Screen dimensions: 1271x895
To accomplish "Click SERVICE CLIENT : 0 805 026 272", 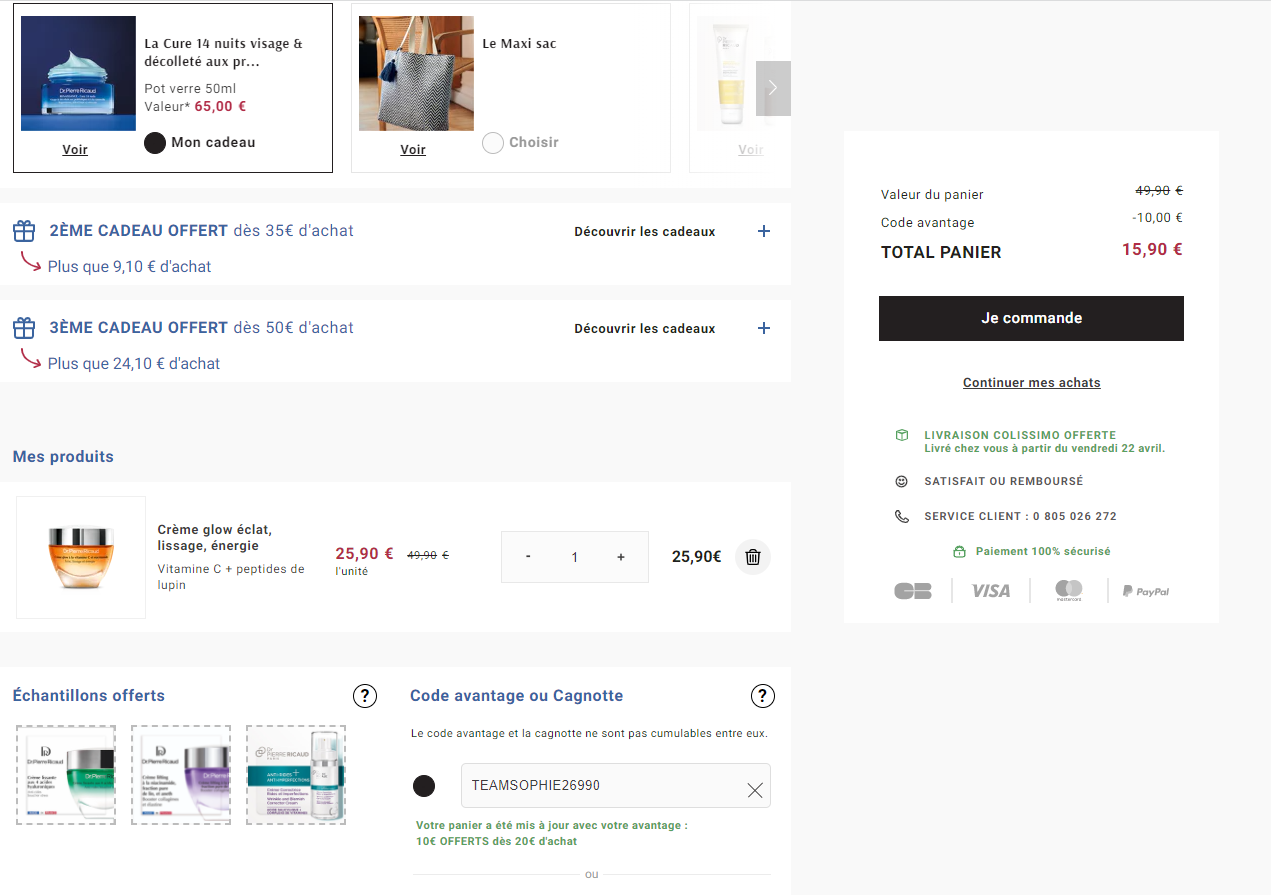I will coord(1020,516).
